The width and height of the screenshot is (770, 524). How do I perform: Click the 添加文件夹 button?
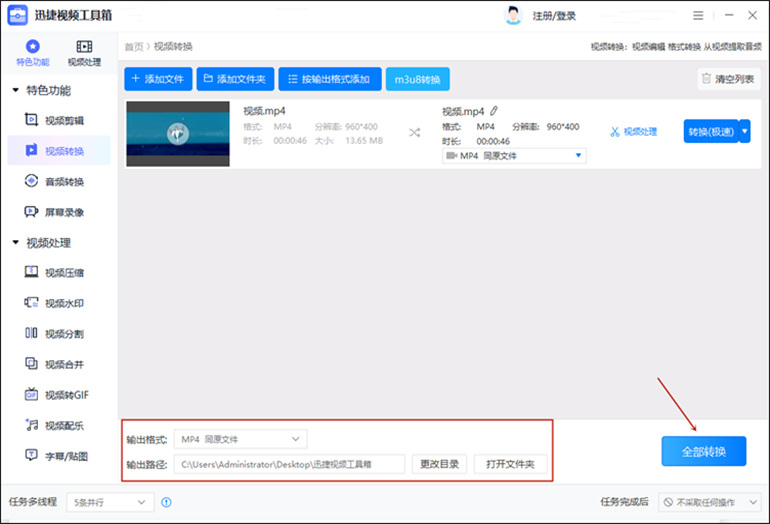[x=235, y=79]
